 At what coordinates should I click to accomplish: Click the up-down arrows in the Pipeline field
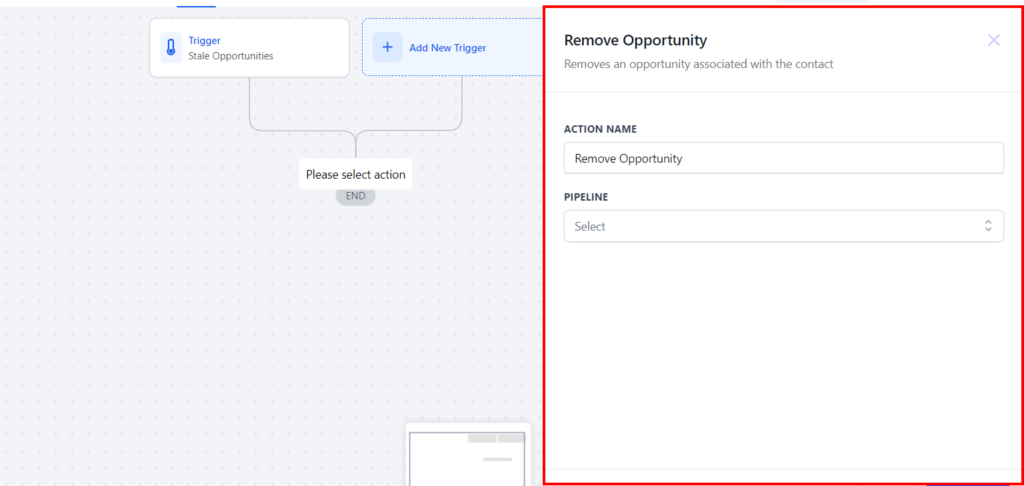point(987,226)
